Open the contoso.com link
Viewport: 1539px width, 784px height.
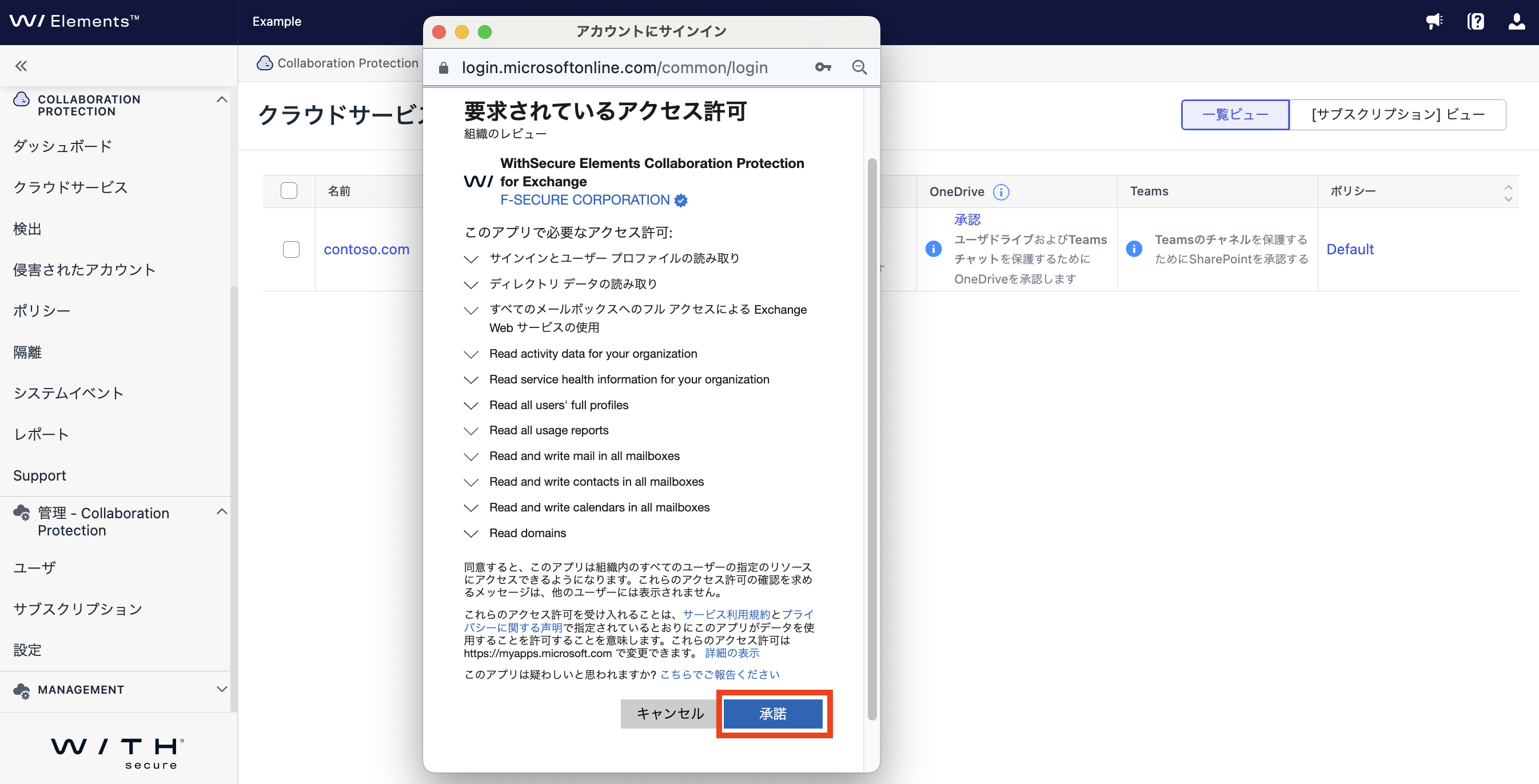[x=367, y=249]
